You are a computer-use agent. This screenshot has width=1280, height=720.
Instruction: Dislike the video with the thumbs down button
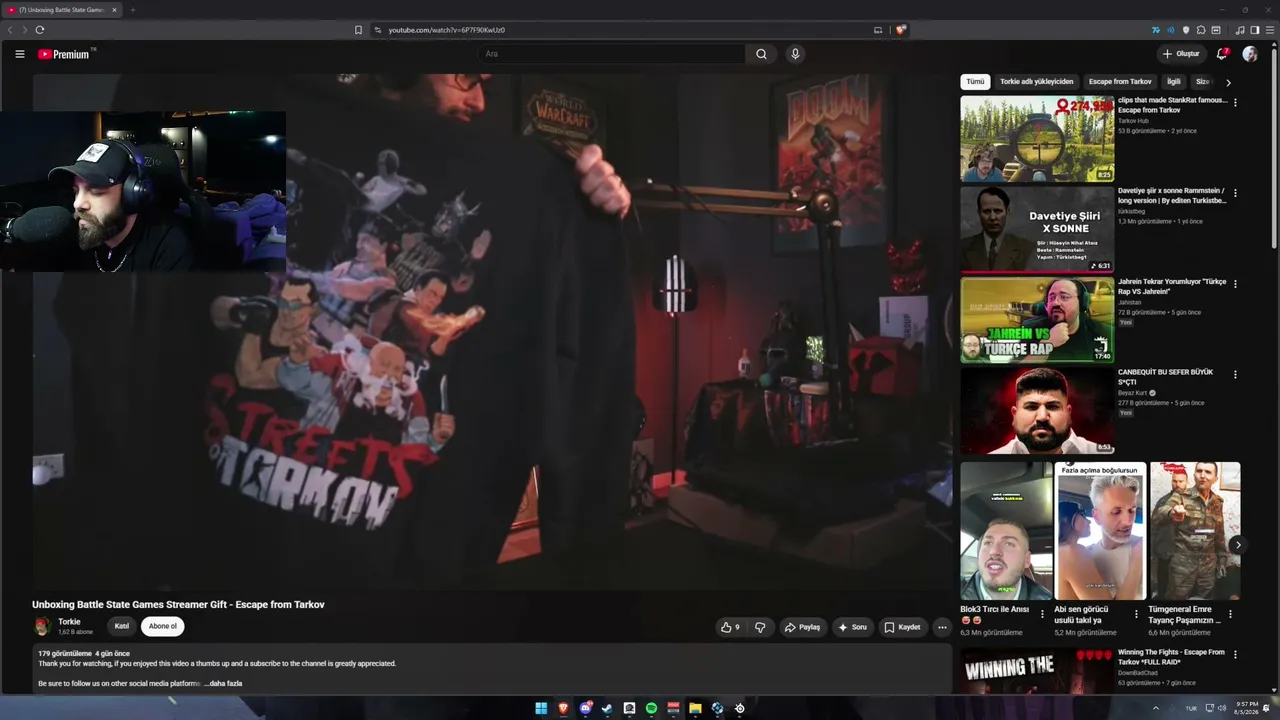coord(760,627)
